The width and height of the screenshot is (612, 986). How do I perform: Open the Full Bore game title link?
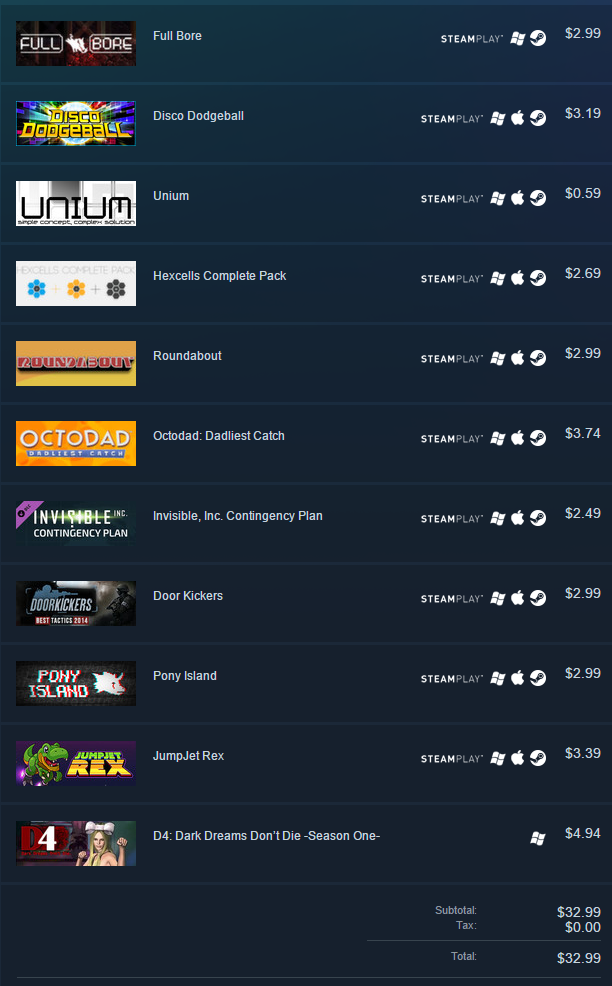177,36
